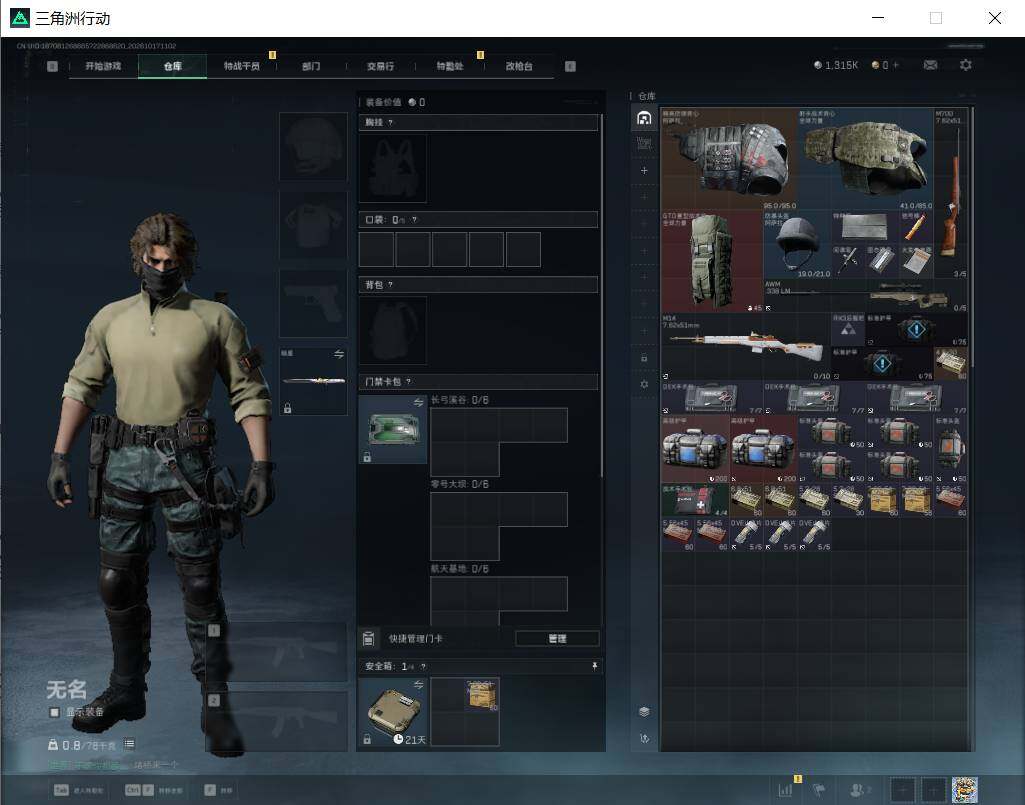This screenshot has width=1025, height=805.
Task: Click the player avatar in the bottom corner
Action: coord(964,790)
